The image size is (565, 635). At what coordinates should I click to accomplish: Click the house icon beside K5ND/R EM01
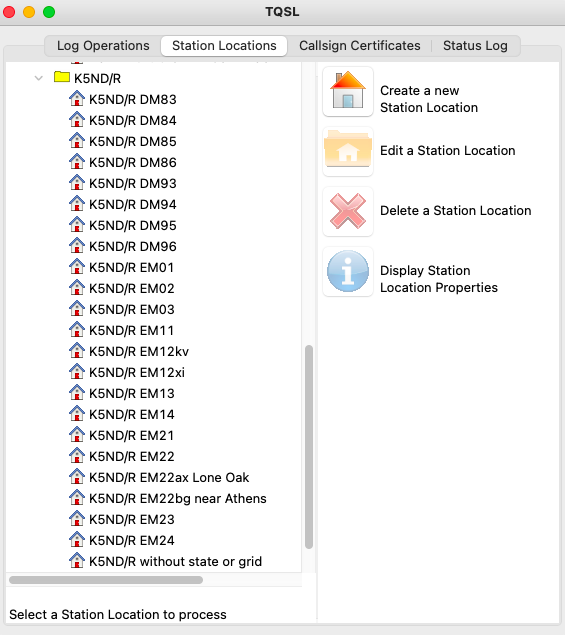pos(77,268)
